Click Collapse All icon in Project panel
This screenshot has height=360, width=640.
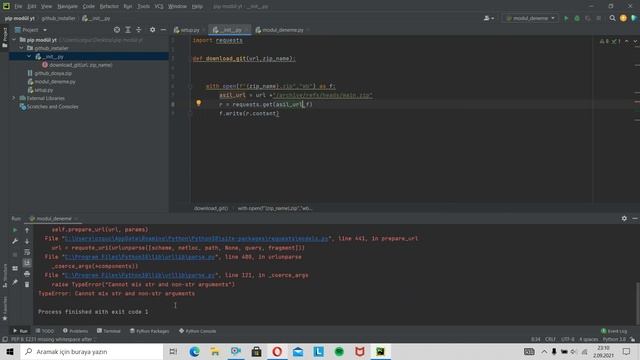coord(139,30)
